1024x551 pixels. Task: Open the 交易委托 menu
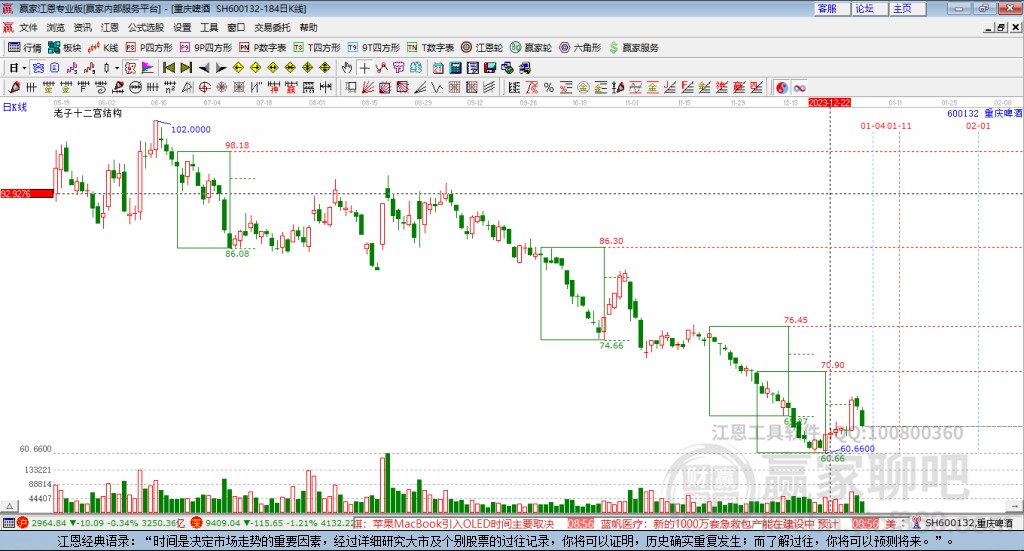pyautogui.click(x=272, y=27)
